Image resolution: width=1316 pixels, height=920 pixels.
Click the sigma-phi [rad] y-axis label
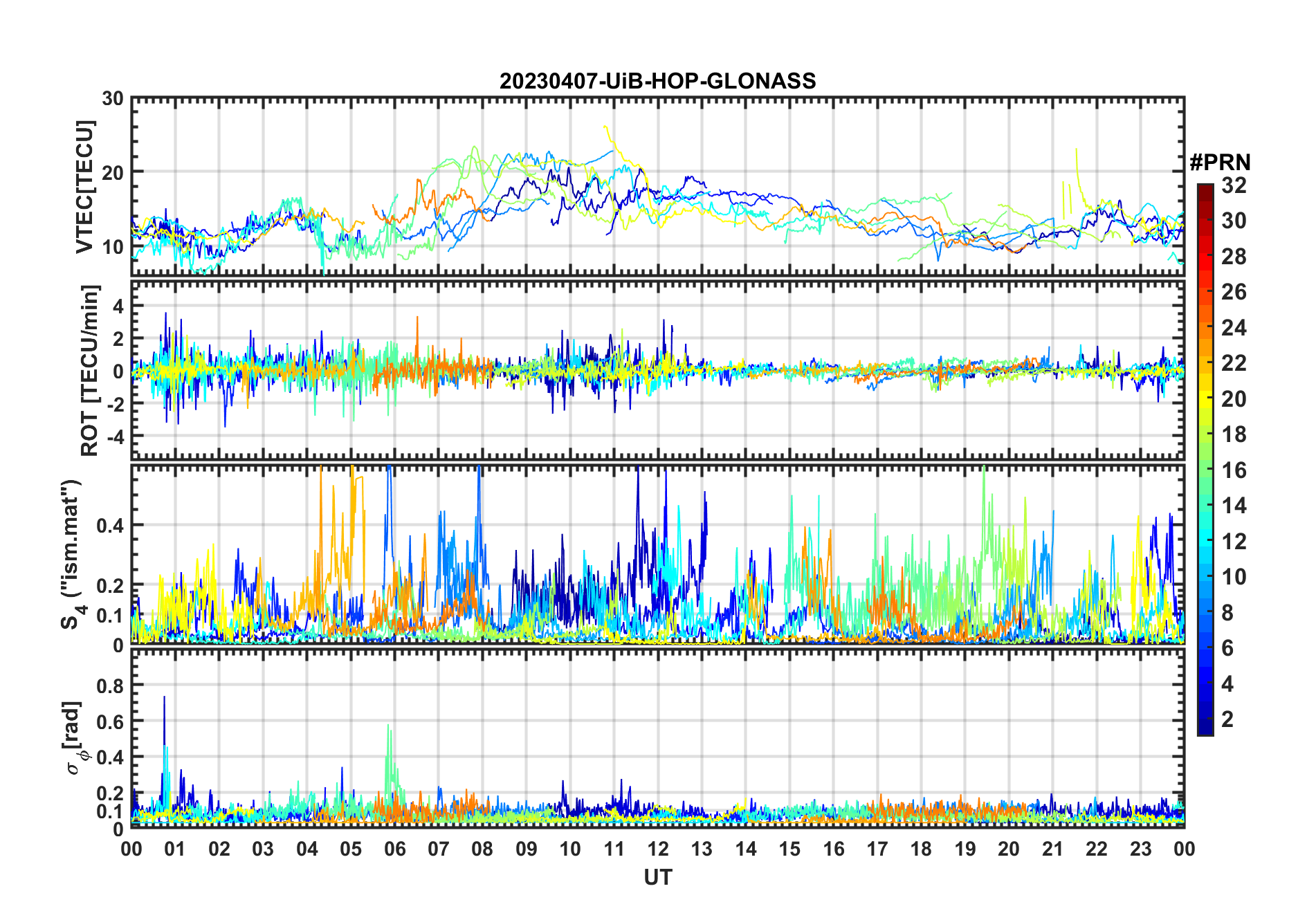73,737
